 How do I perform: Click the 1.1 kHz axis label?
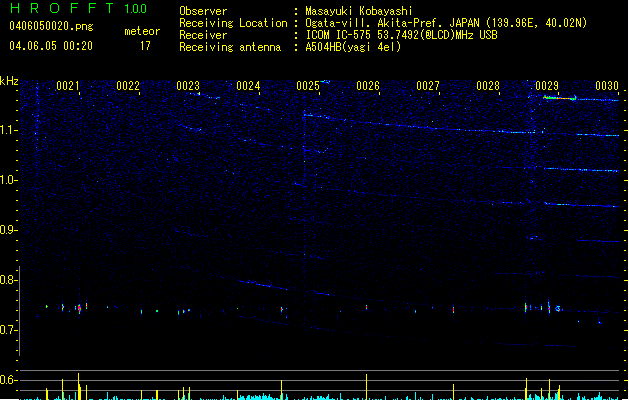click(x=9, y=130)
